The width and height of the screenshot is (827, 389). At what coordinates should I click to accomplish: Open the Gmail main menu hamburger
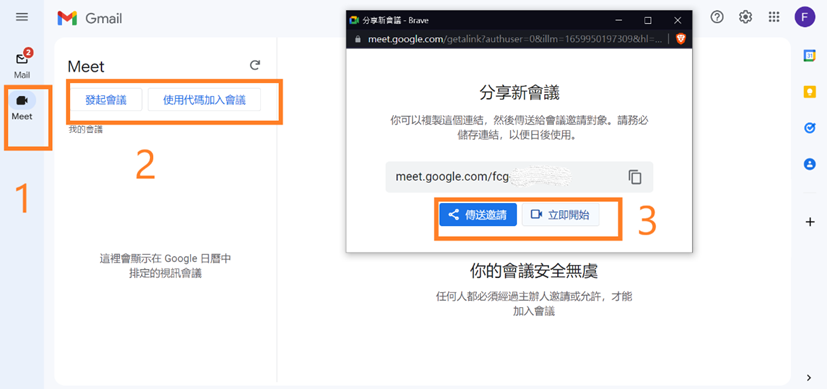point(22,17)
